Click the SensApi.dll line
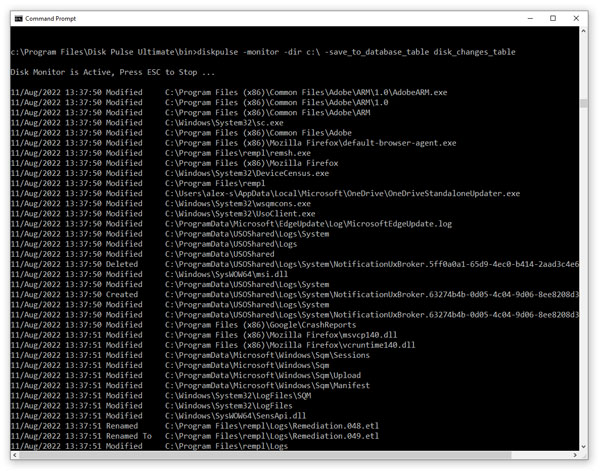This screenshot has height=471, width=600. click(158, 416)
